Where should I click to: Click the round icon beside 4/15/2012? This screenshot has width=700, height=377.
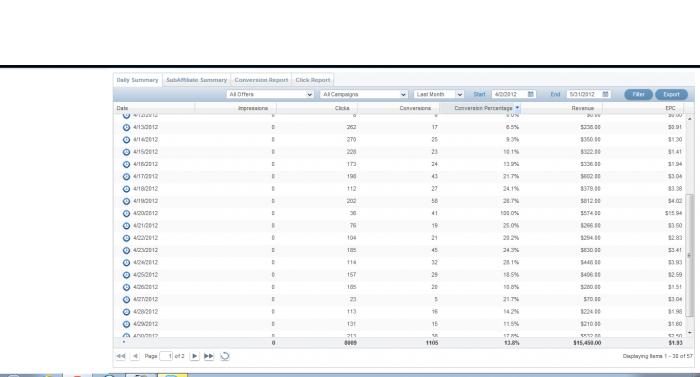point(126,152)
